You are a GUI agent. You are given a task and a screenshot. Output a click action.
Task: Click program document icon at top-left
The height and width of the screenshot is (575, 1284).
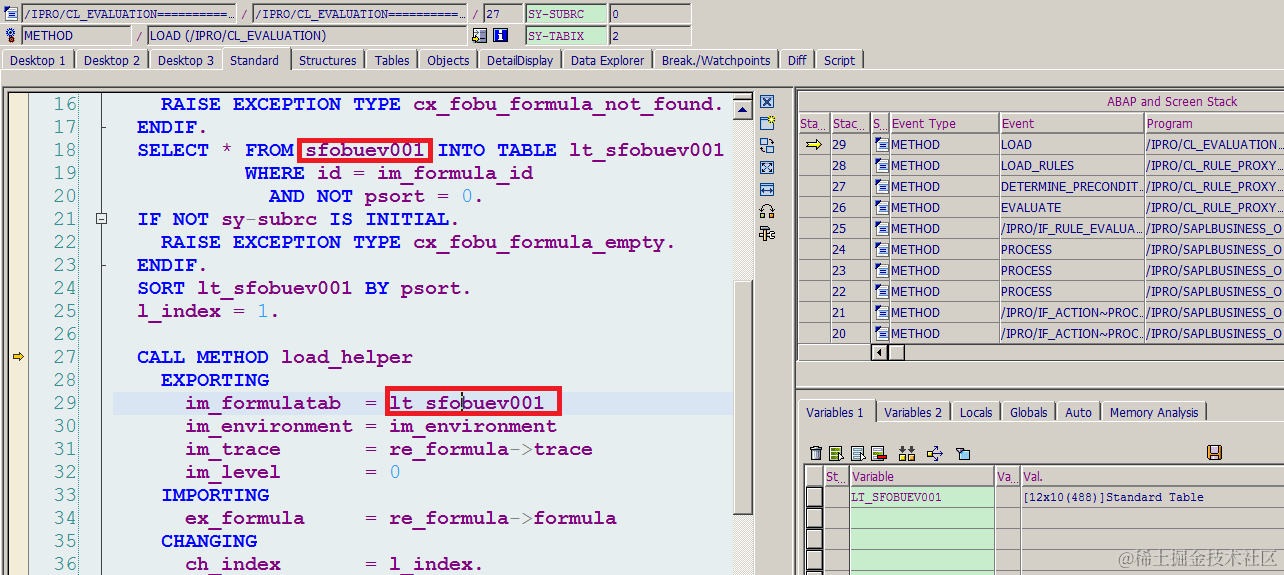click(x=12, y=14)
